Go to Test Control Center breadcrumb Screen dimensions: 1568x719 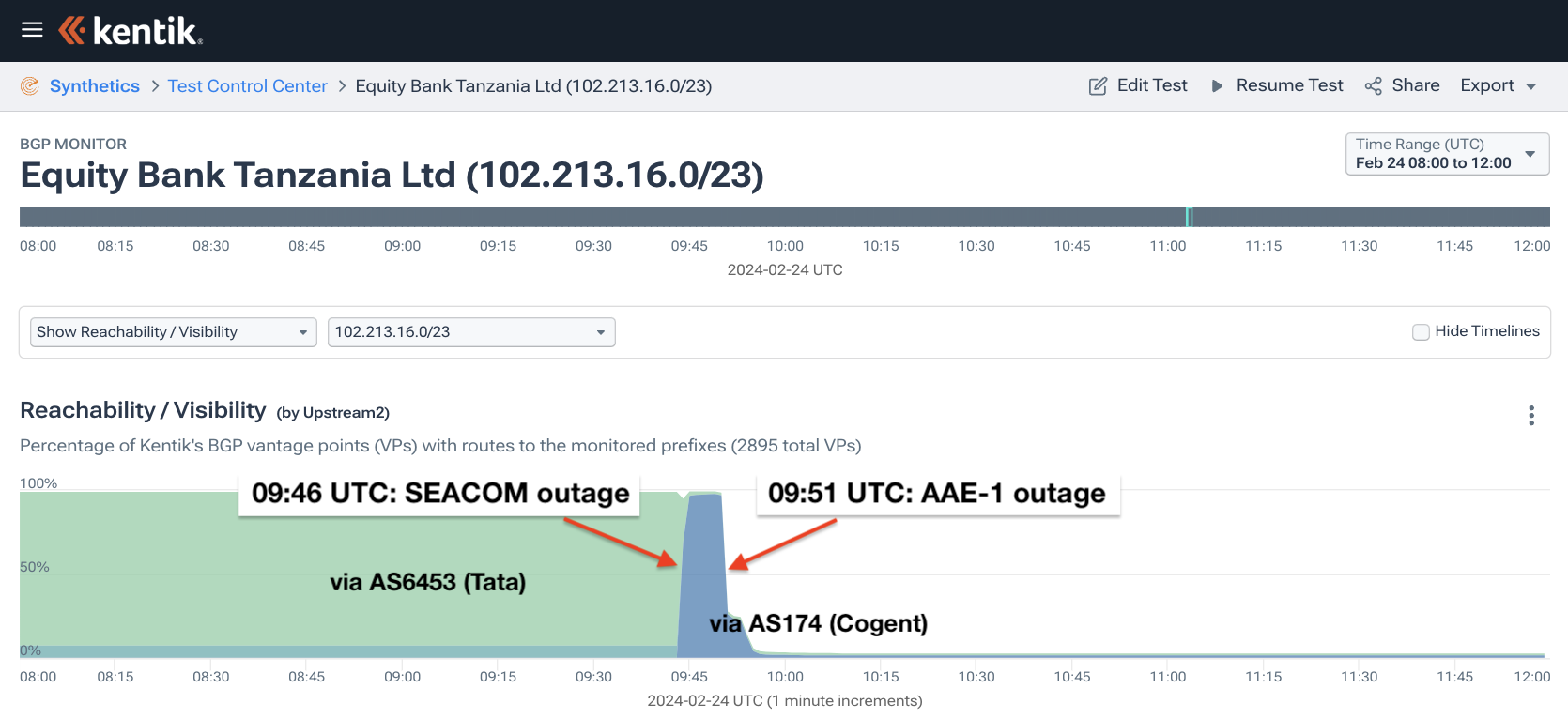pos(248,86)
